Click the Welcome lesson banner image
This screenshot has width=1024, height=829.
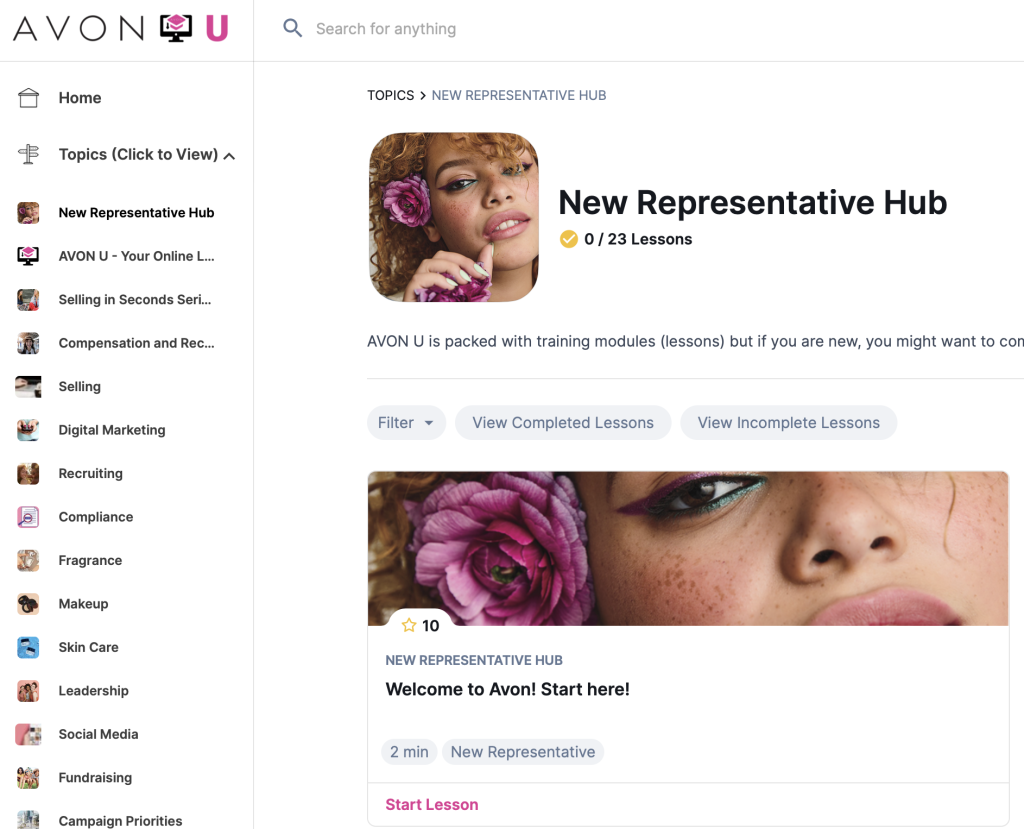(x=688, y=548)
